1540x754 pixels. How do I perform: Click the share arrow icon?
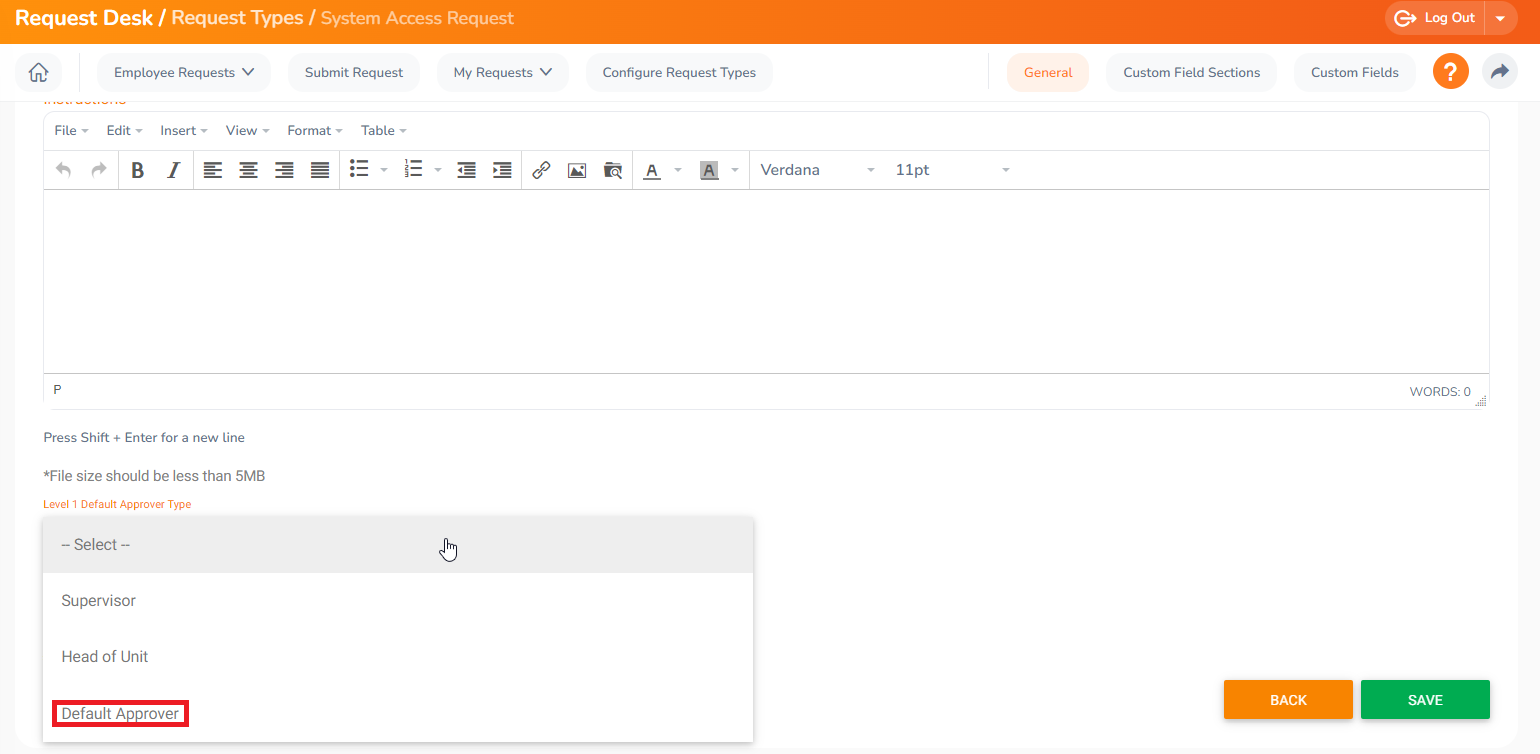pos(1499,72)
